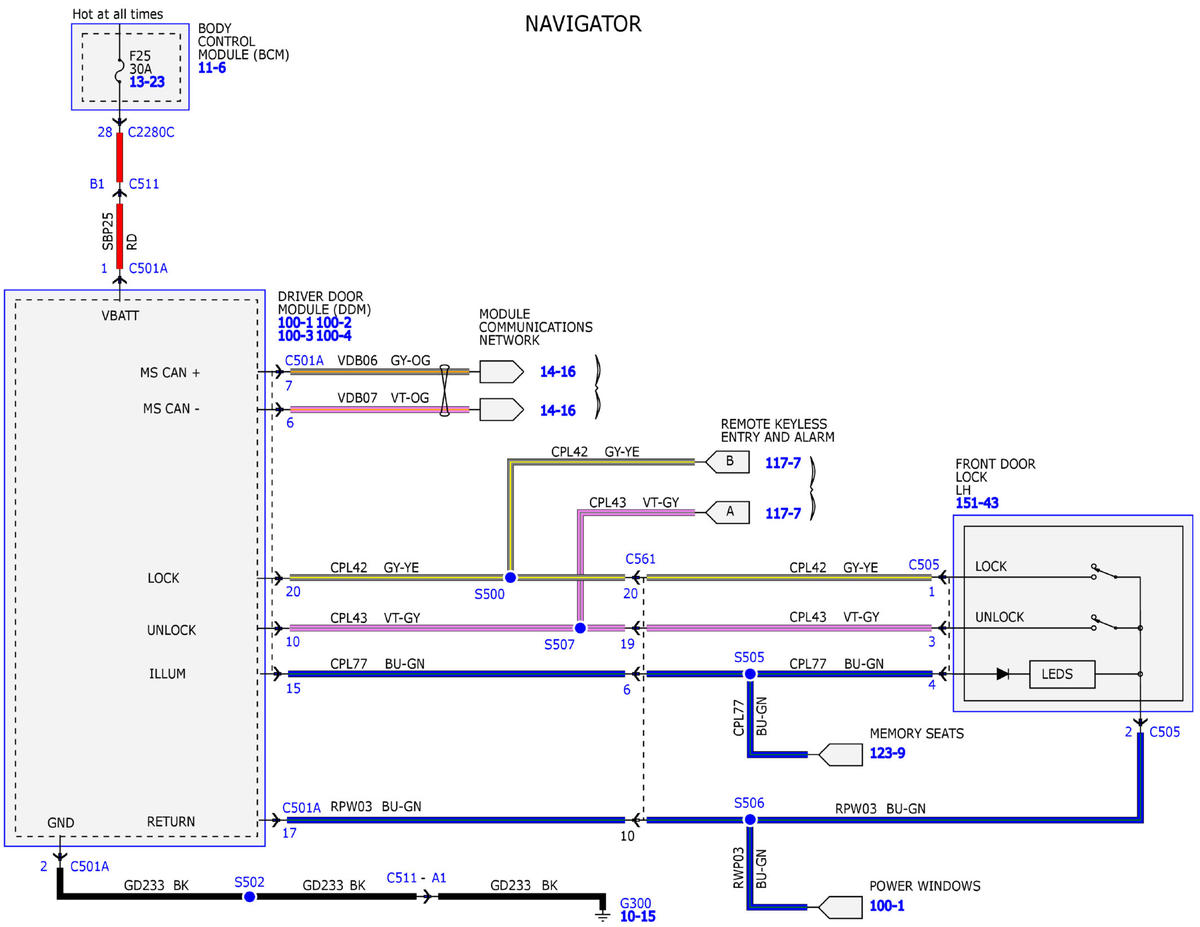Select the B off-page connector arrow
This screenshot has width=1200, height=927.
(727, 462)
